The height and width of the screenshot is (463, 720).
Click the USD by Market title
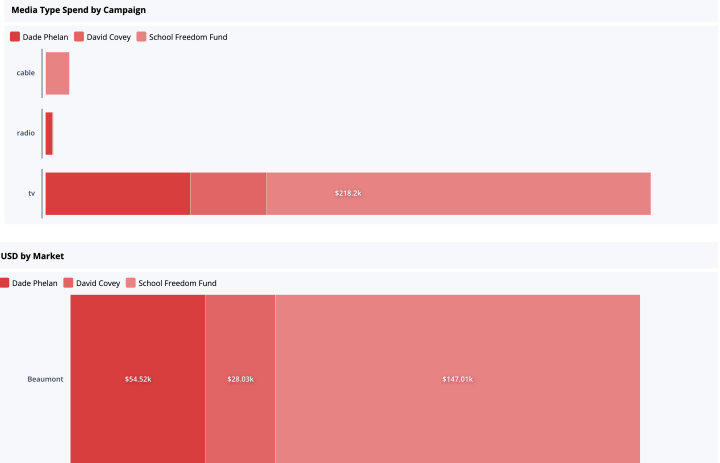point(32,256)
